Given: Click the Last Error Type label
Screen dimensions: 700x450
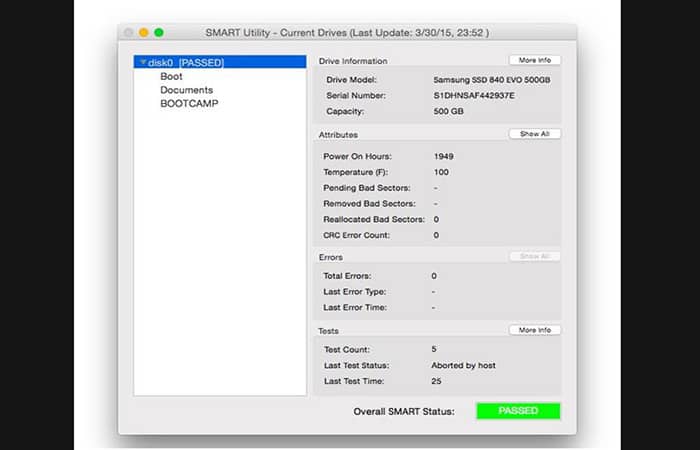Looking at the screenshot, I should [x=355, y=292].
